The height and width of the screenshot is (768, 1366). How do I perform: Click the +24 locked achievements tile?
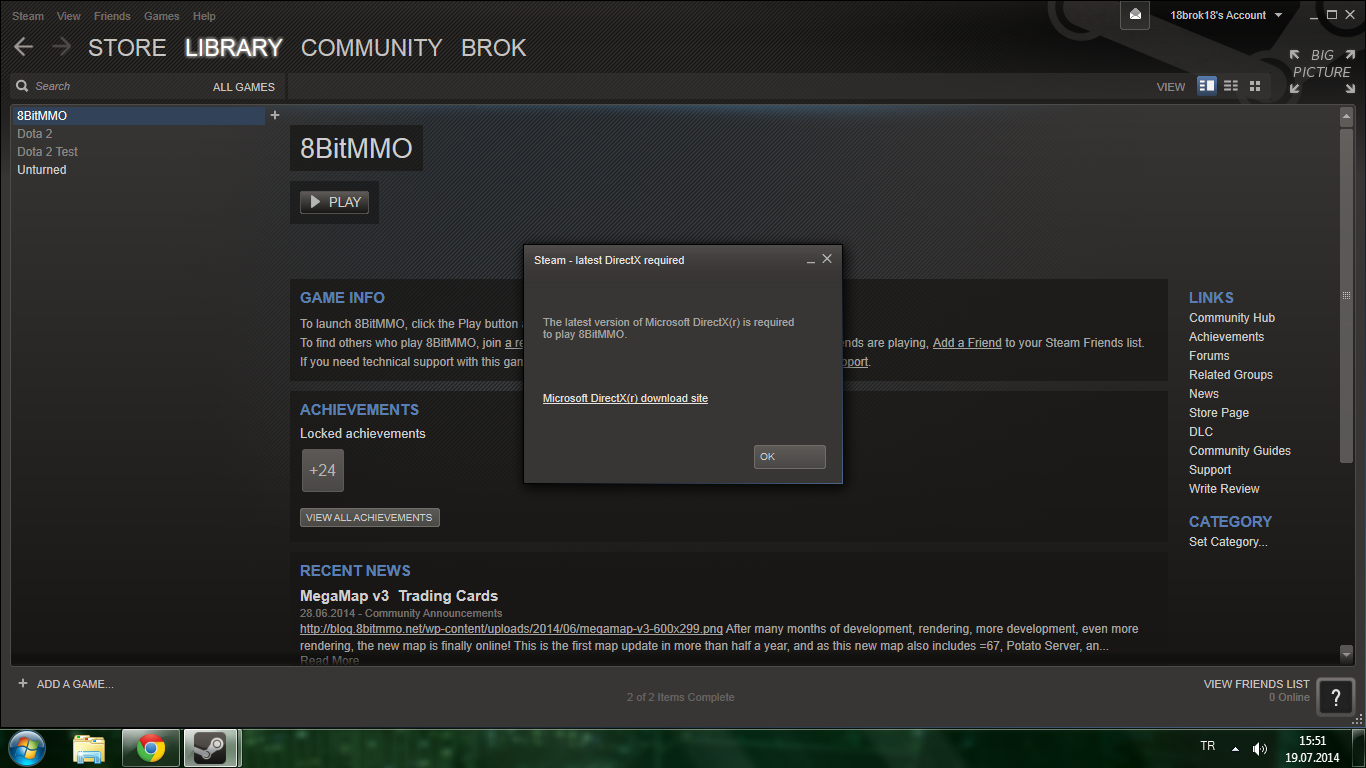click(323, 470)
